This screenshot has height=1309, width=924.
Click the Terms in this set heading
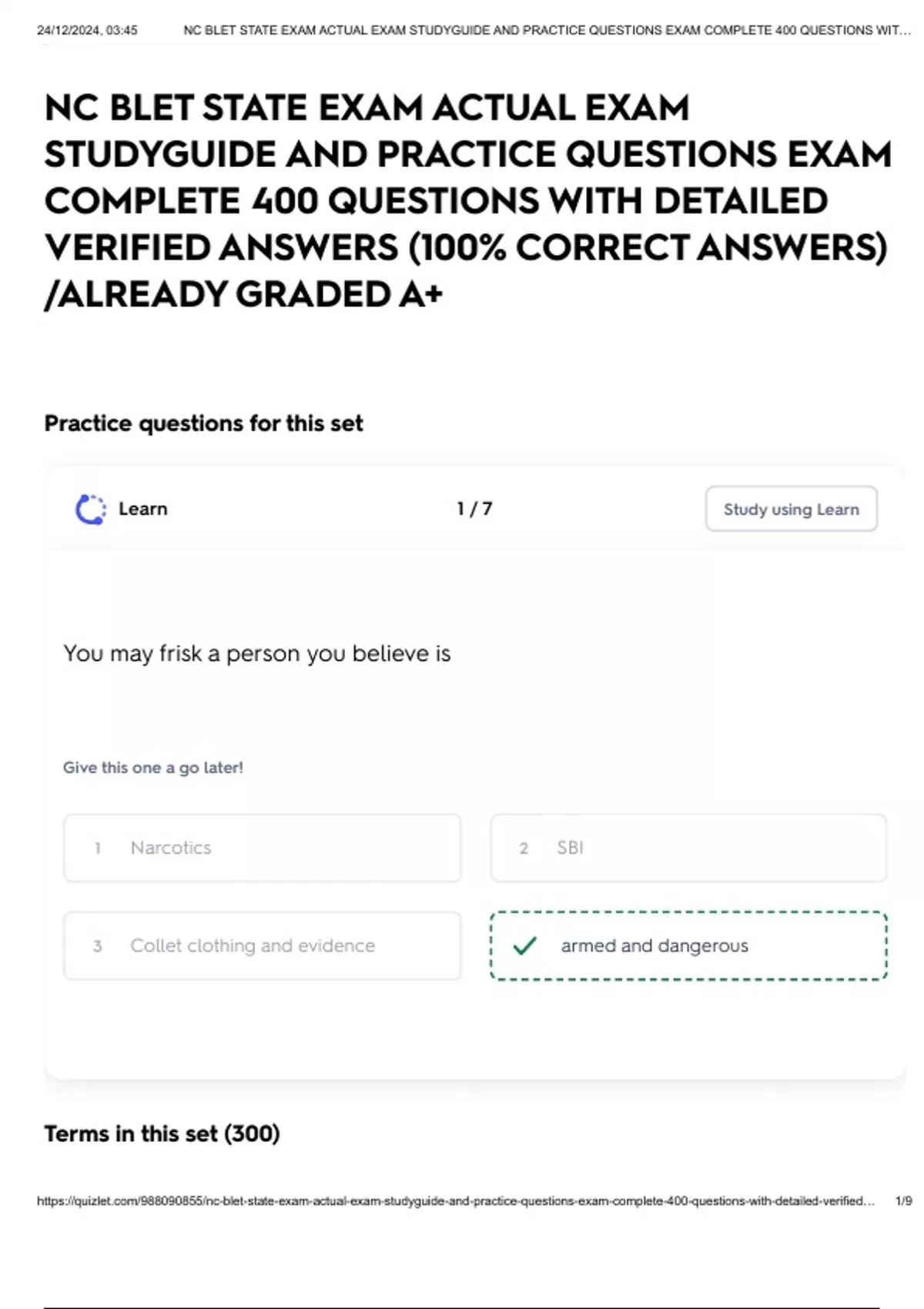pos(163,1133)
